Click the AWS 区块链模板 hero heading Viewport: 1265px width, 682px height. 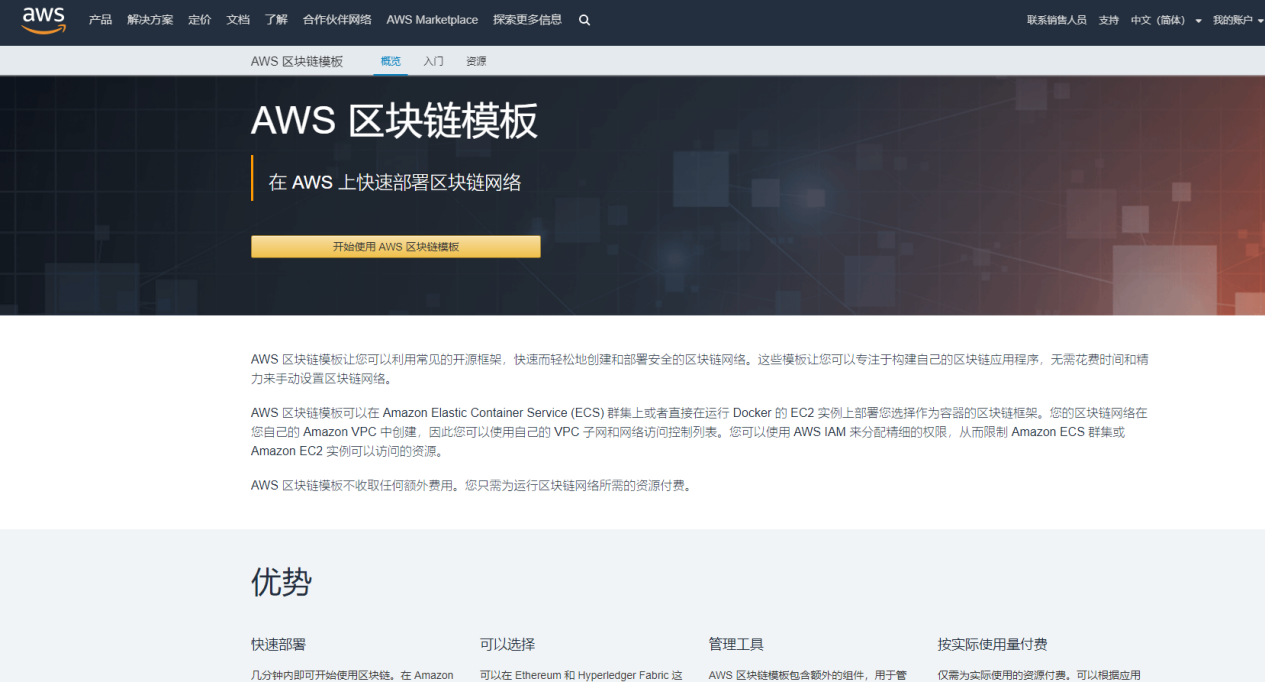pyautogui.click(x=394, y=122)
